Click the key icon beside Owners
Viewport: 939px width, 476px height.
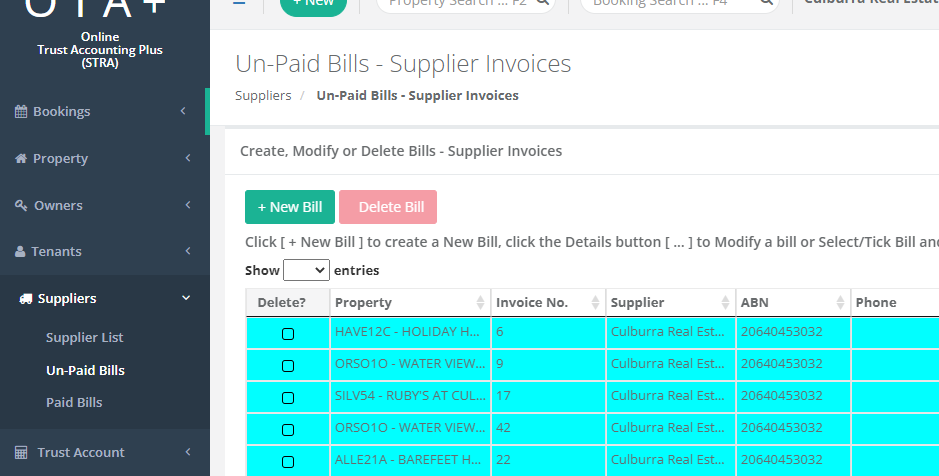pyautogui.click(x=20, y=206)
